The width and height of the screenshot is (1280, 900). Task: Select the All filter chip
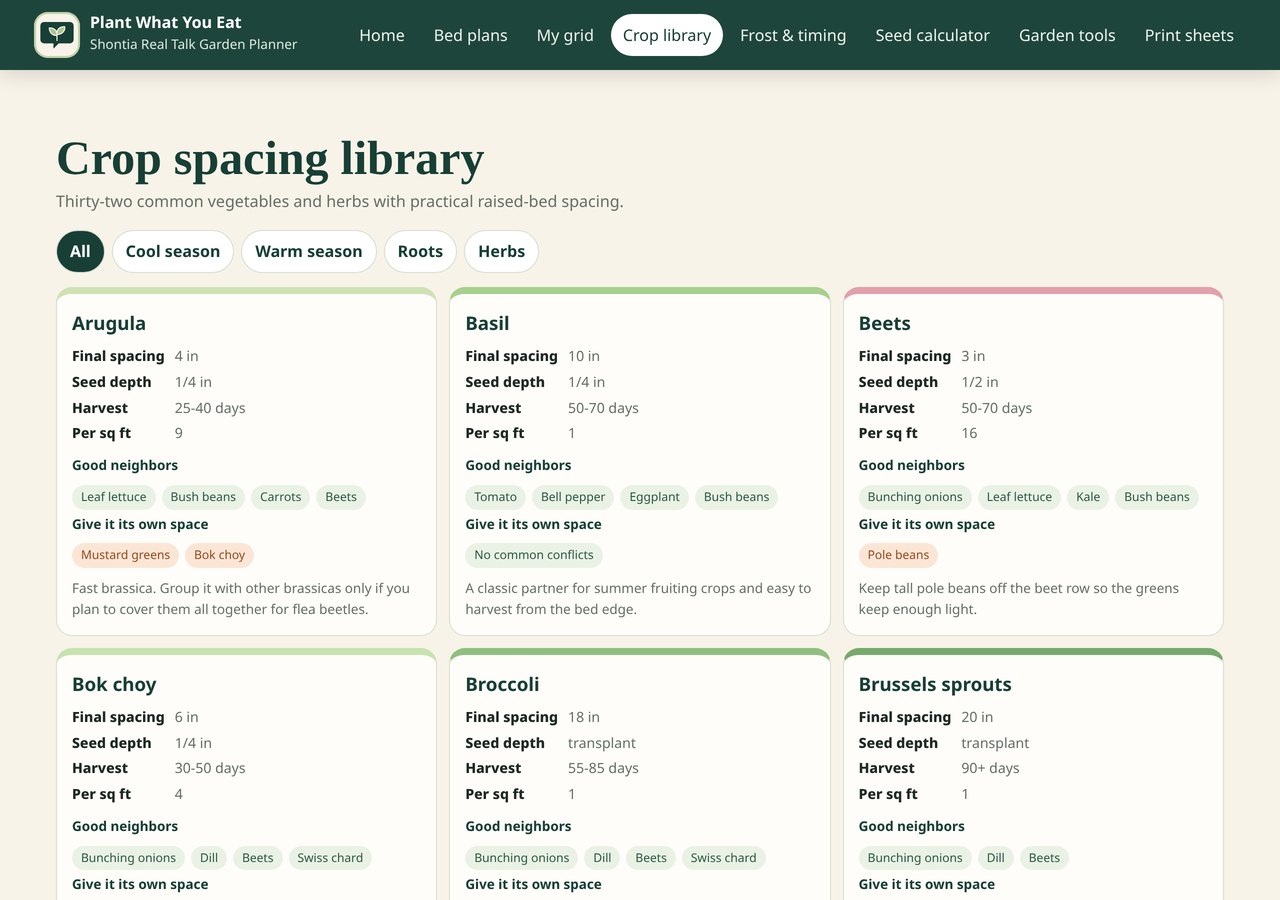pos(80,251)
